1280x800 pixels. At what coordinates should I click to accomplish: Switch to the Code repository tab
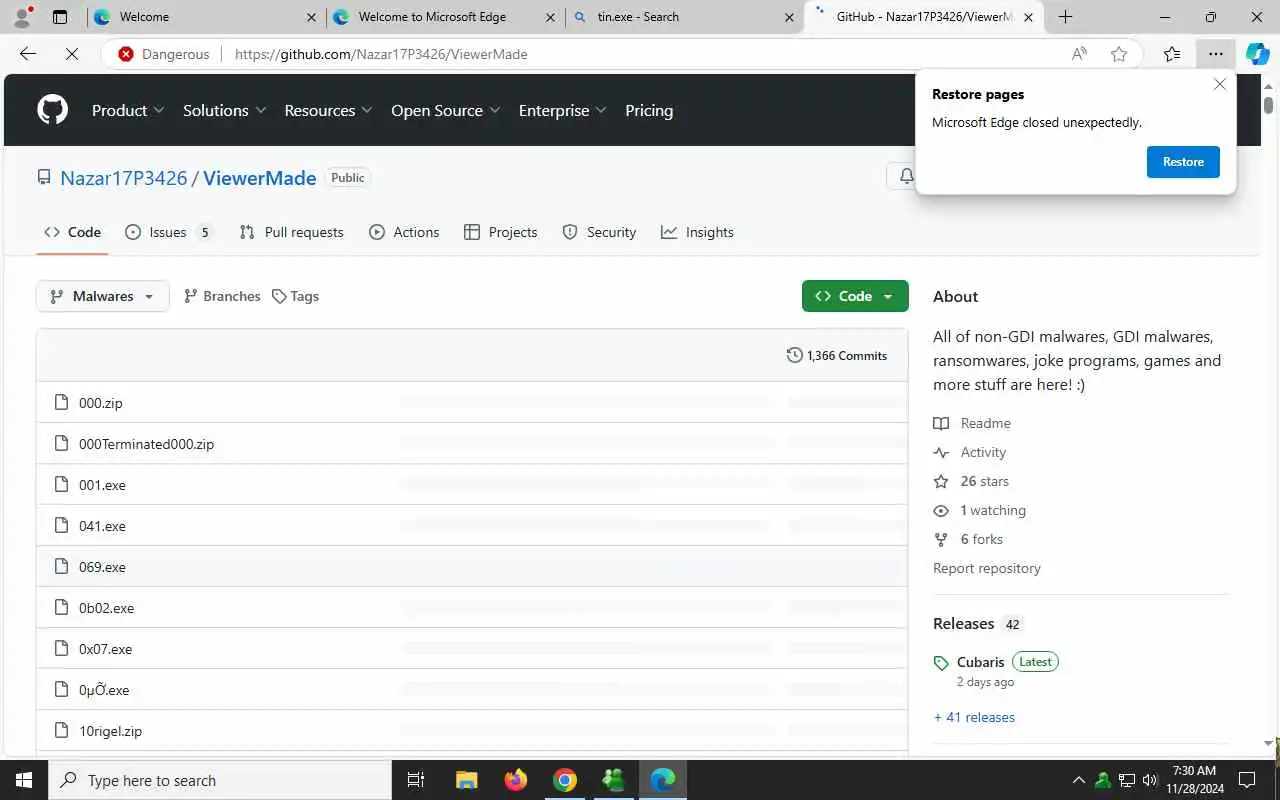[72, 232]
